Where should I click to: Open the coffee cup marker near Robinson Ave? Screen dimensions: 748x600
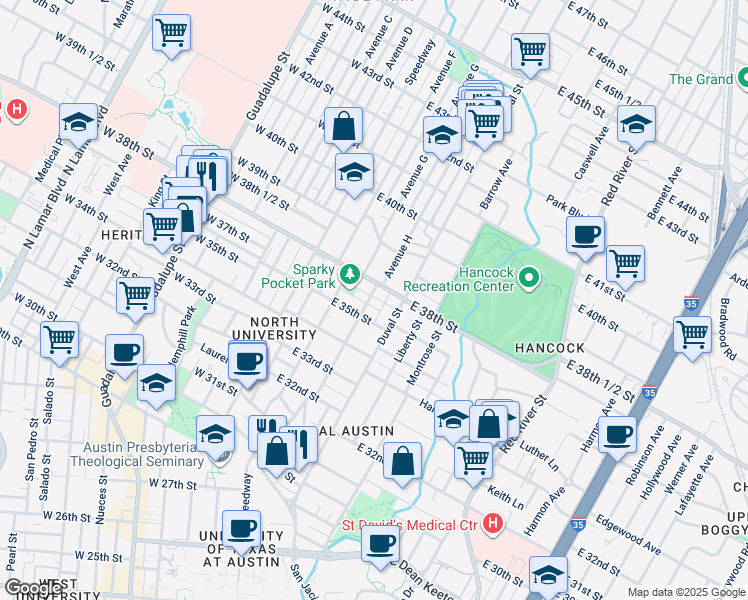(618, 435)
